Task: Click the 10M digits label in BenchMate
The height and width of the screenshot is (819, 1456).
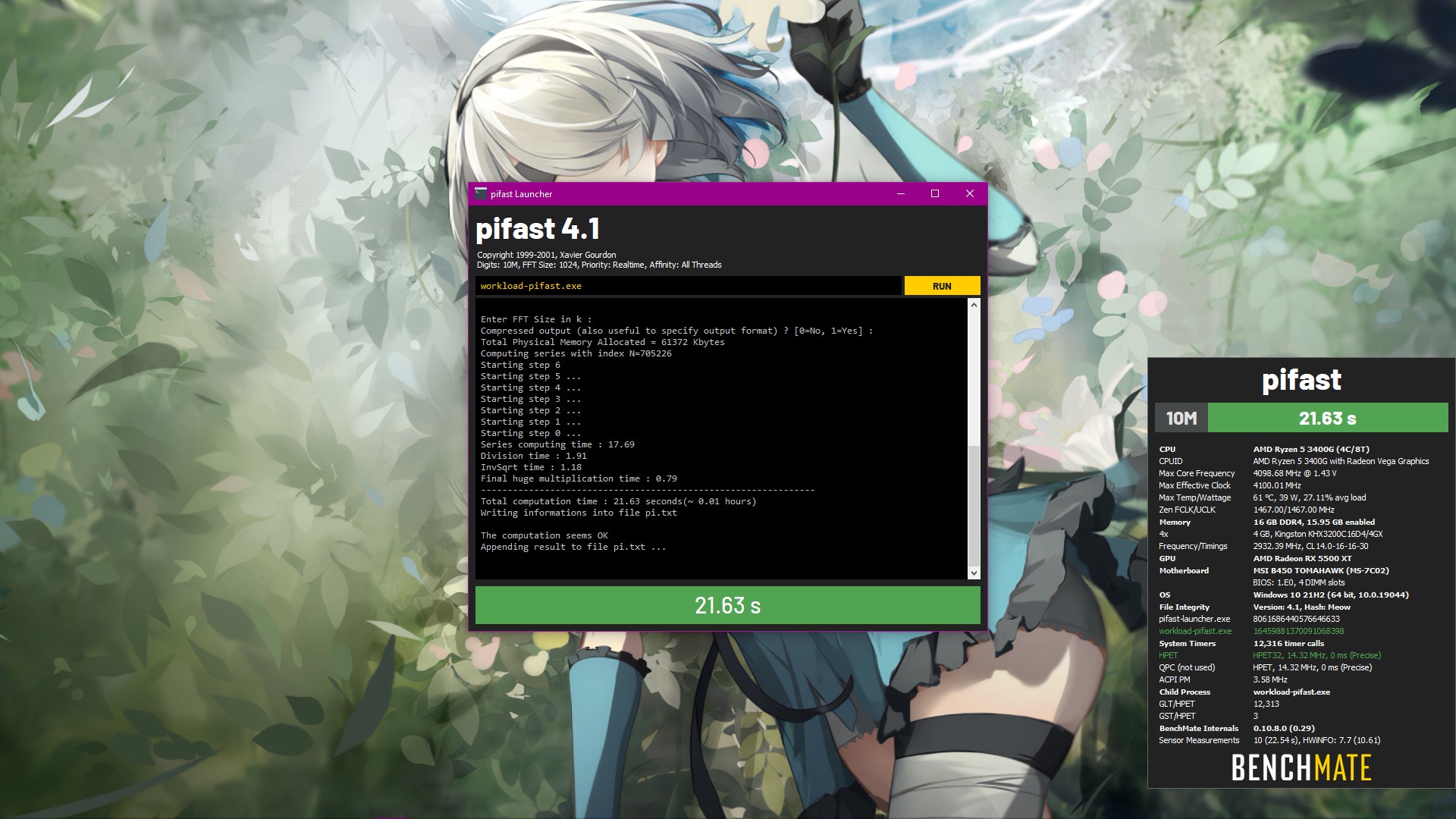Action: click(x=1181, y=418)
